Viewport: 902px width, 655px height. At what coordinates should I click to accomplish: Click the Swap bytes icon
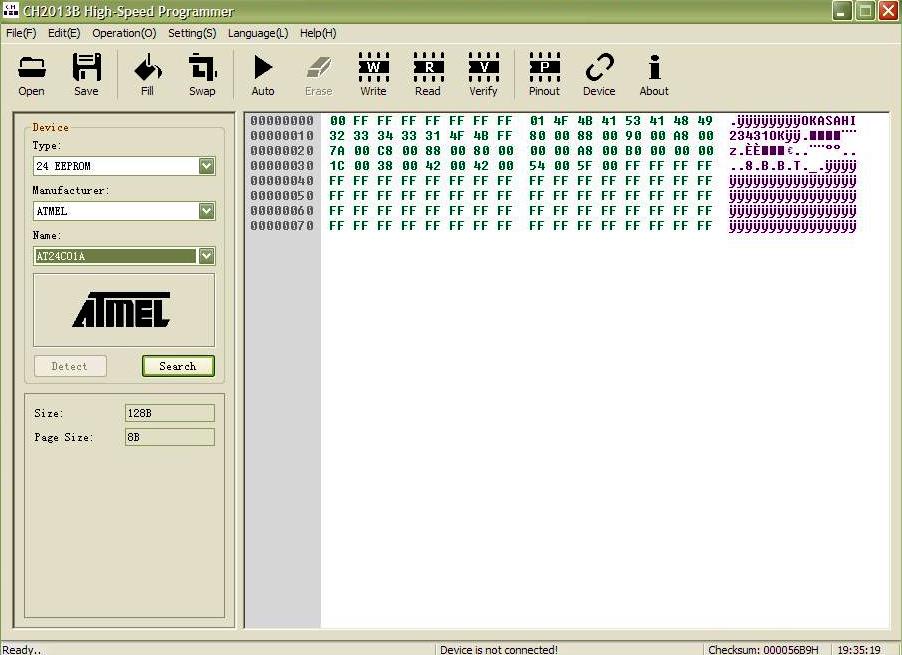202,74
